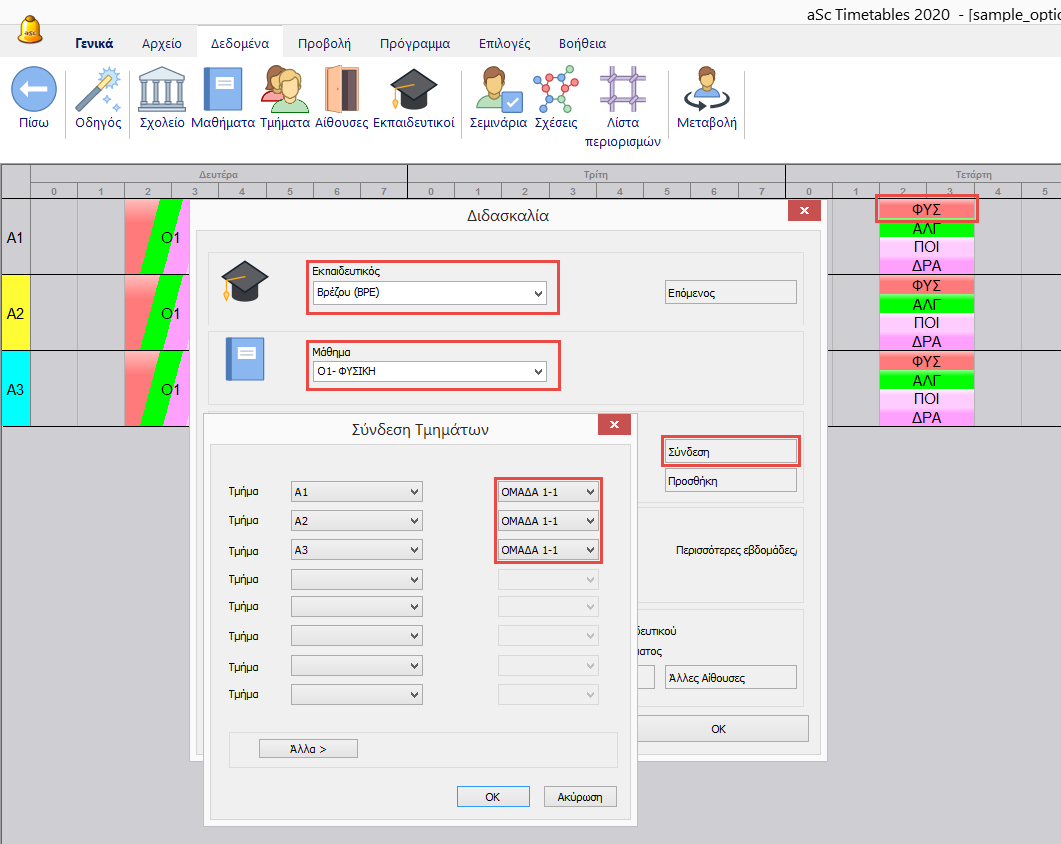The image size is (1061, 844).
Task: Open Λίστα περιορισμών constraints list
Action: pyautogui.click(x=622, y=91)
